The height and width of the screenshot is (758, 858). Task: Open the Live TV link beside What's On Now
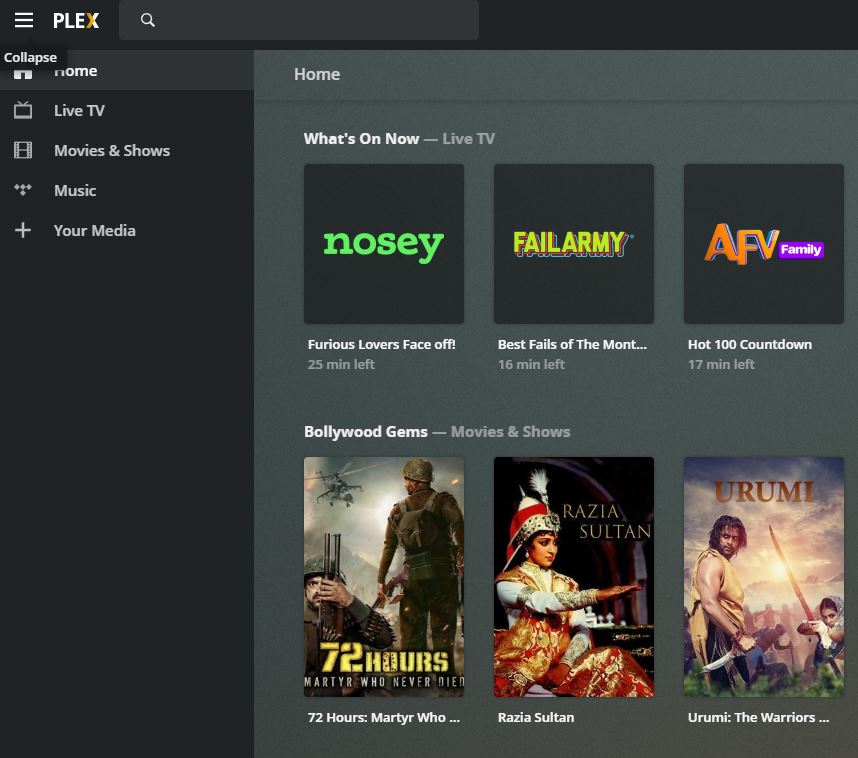coord(468,138)
